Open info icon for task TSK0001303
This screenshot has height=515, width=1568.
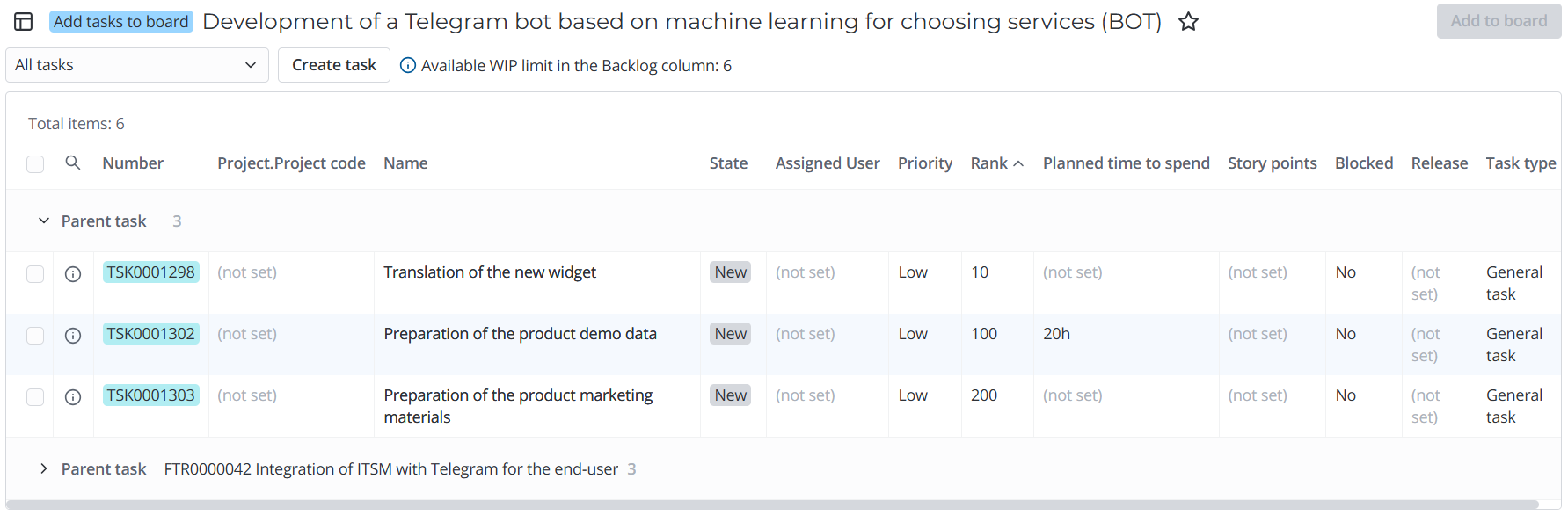coord(73,397)
